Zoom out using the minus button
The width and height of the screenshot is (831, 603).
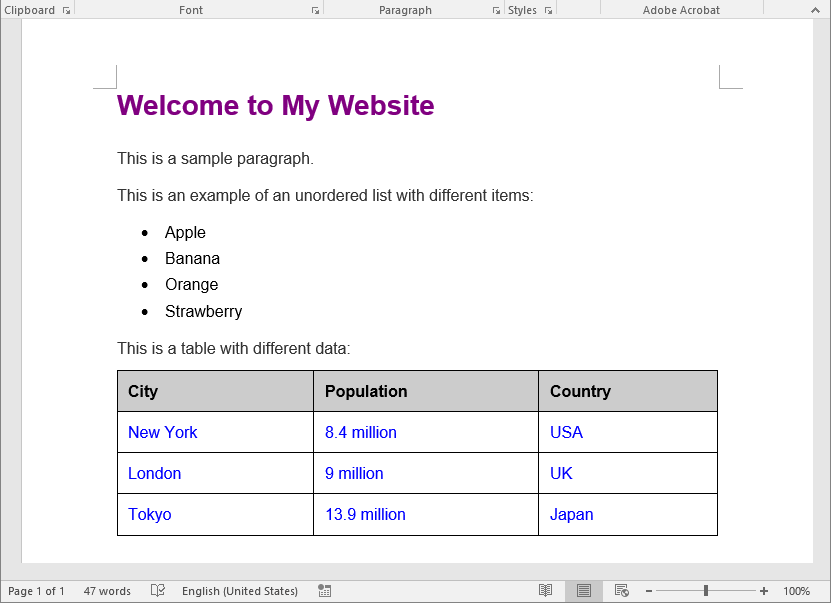(649, 591)
